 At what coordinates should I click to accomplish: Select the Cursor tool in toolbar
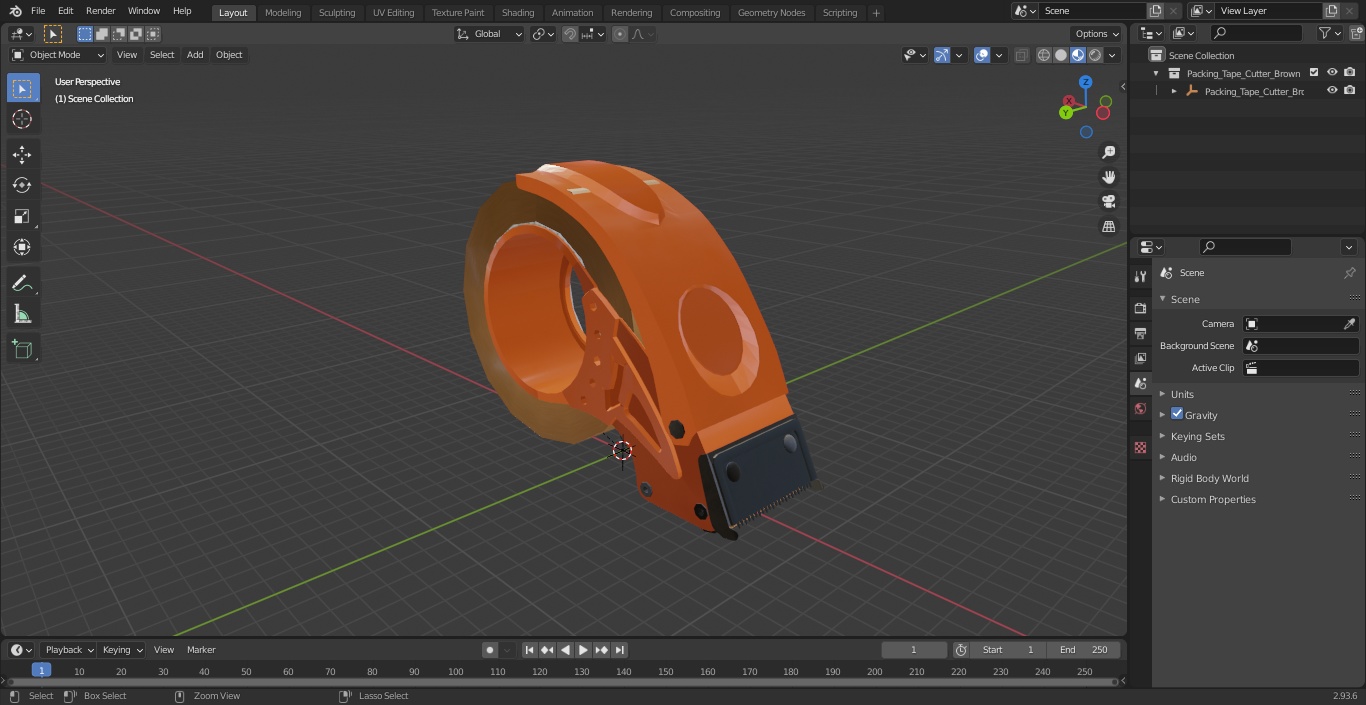tap(22, 119)
